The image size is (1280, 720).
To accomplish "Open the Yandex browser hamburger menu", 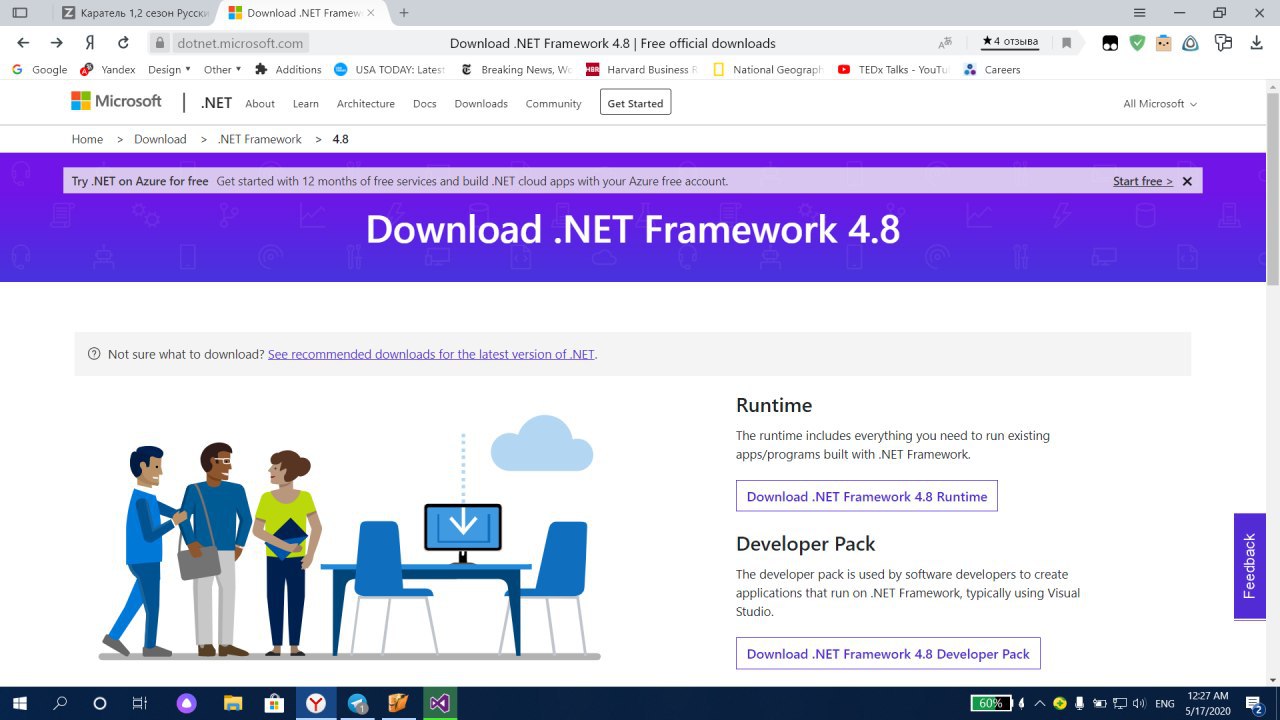I will [1140, 12].
